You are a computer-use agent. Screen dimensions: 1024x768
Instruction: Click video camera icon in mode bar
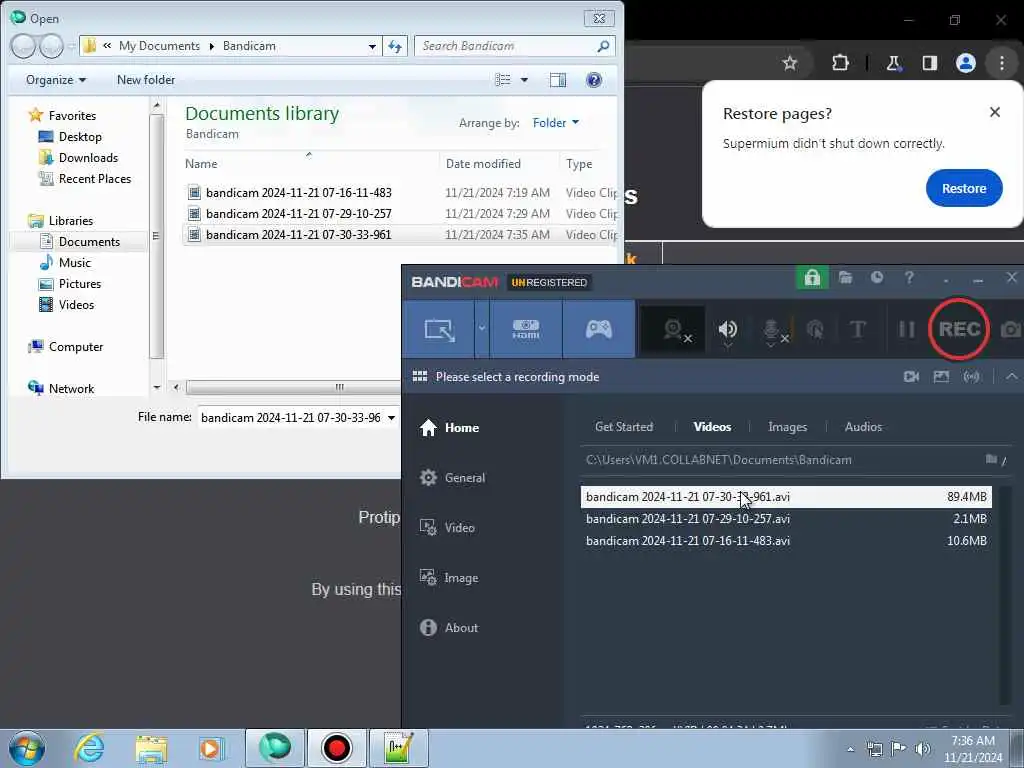click(911, 376)
